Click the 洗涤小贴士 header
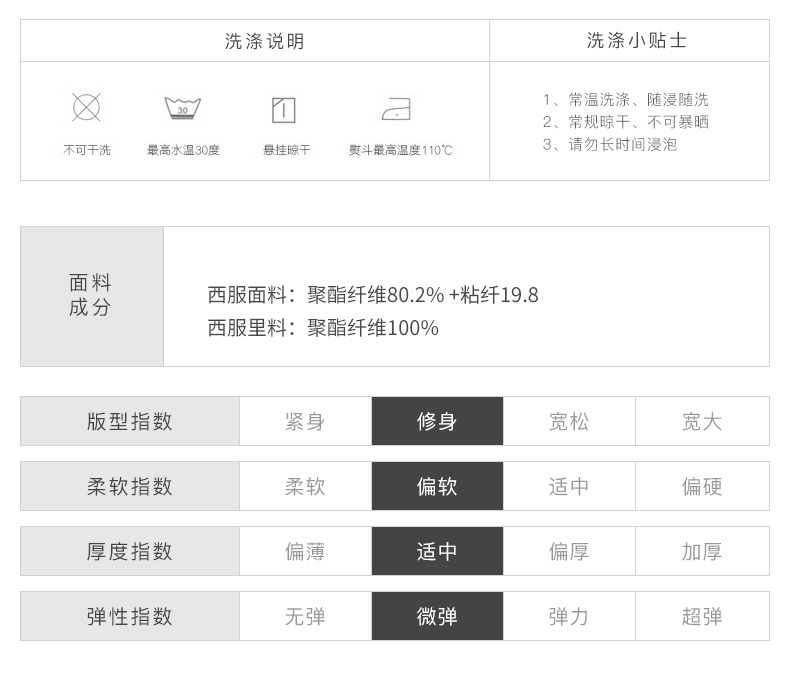 click(x=637, y=40)
